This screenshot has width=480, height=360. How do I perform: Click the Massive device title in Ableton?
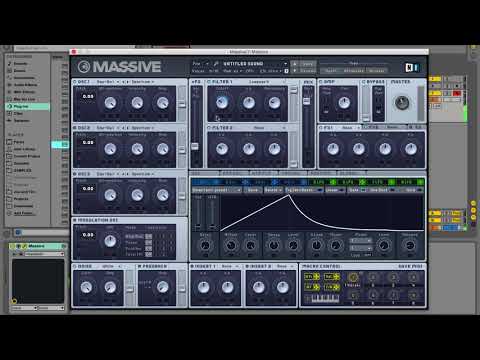pyautogui.click(x=37, y=246)
